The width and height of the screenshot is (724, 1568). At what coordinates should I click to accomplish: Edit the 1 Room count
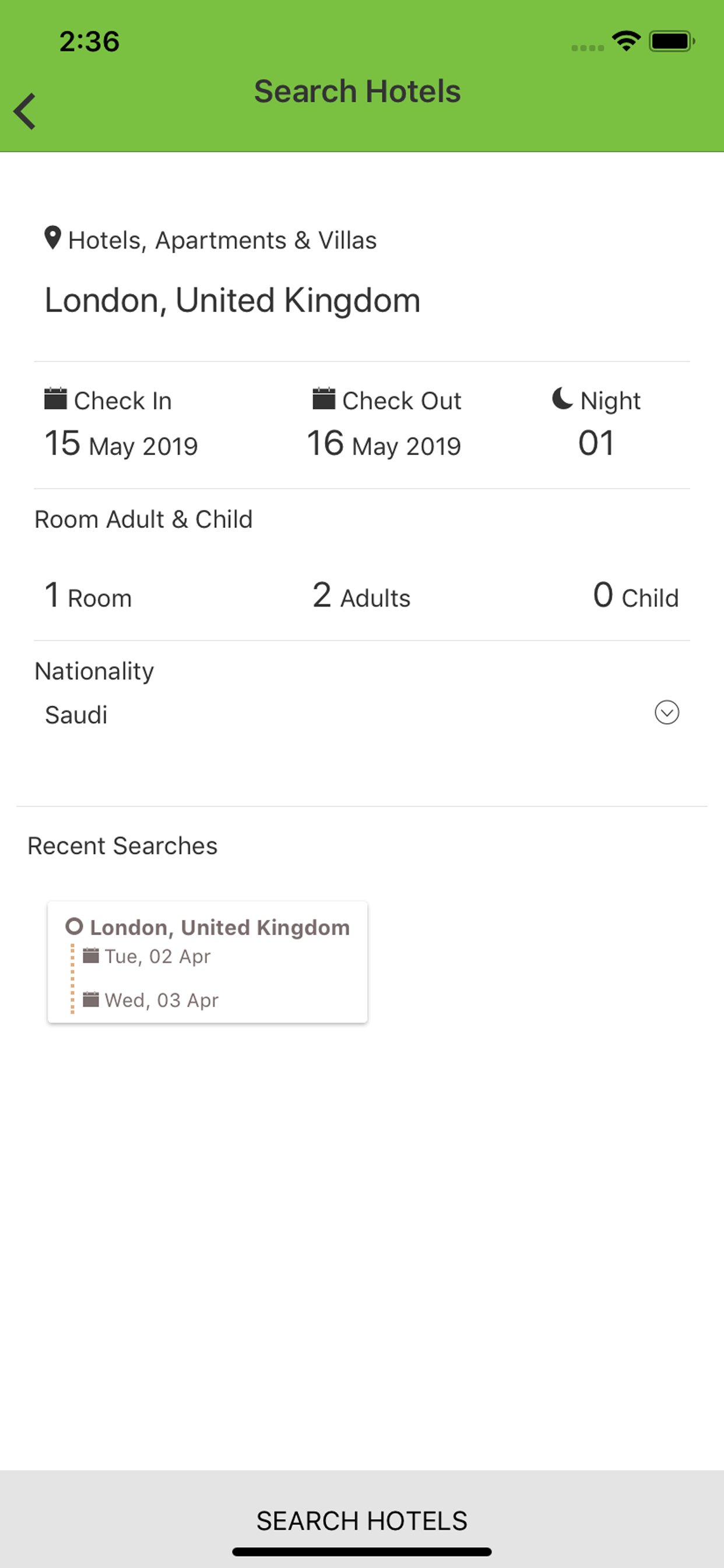[x=88, y=596]
